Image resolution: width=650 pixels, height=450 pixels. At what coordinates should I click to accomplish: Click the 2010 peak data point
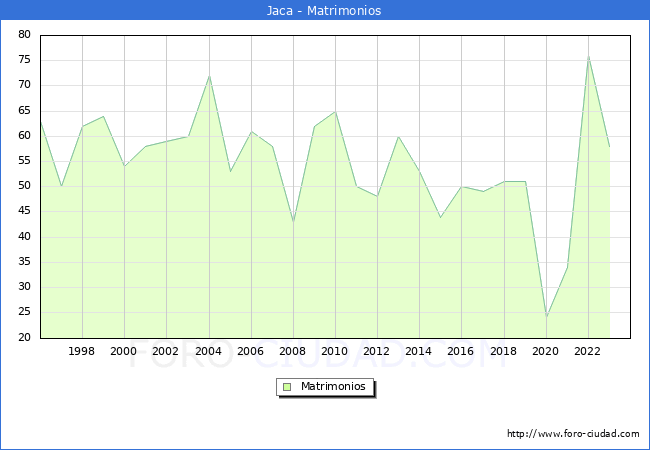tap(335, 111)
